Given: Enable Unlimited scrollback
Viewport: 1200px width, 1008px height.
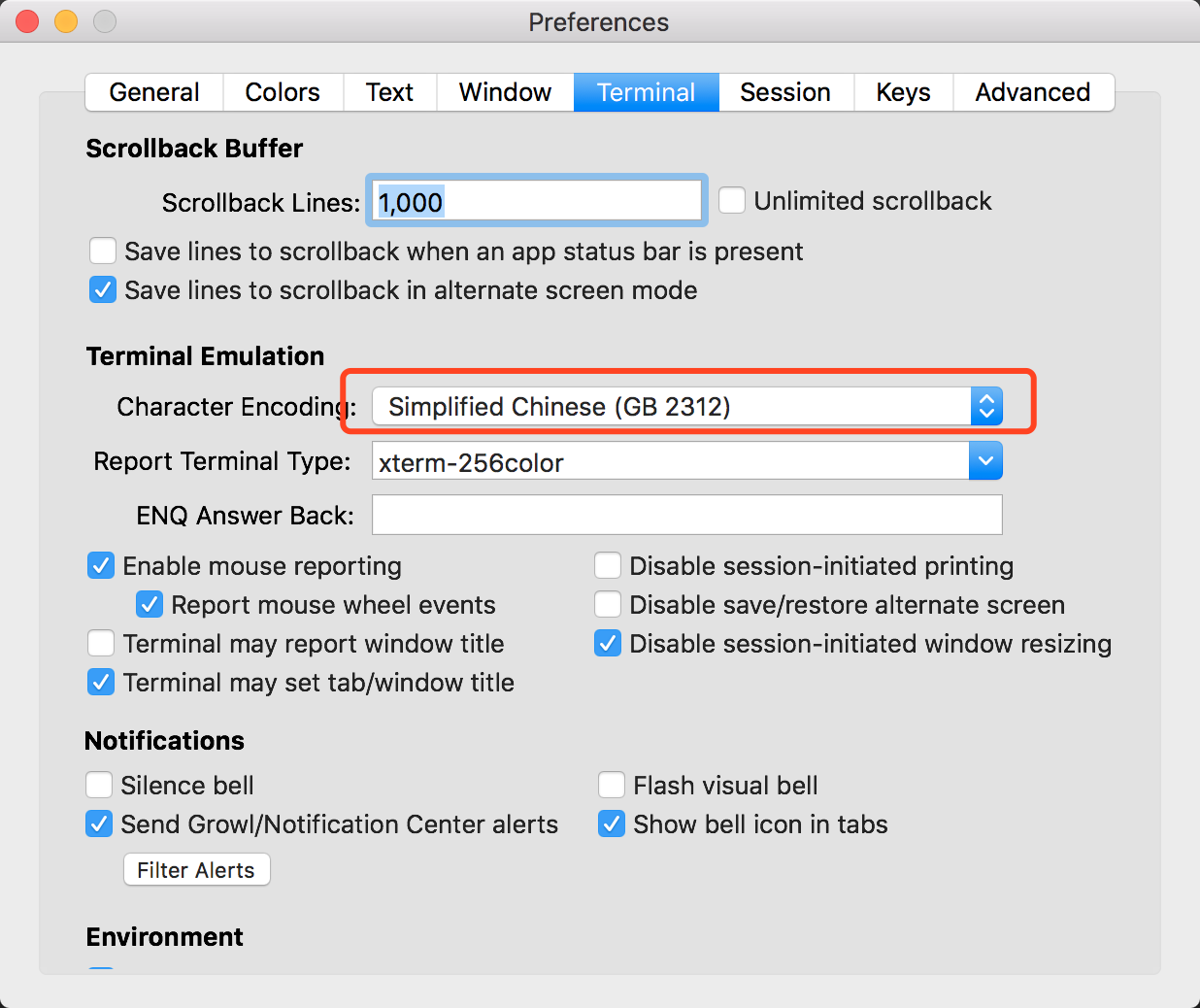Looking at the screenshot, I should (732, 200).
